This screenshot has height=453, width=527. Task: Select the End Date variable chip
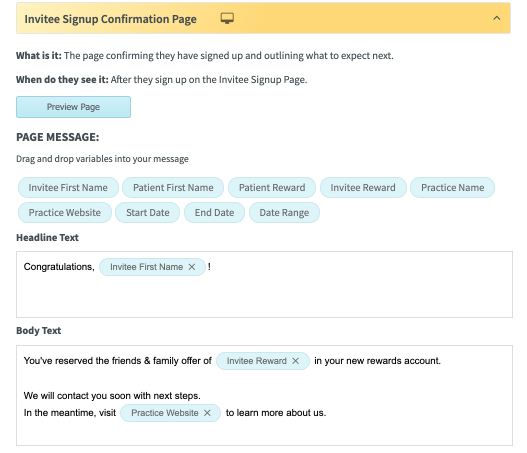click(x=214, y=212)
